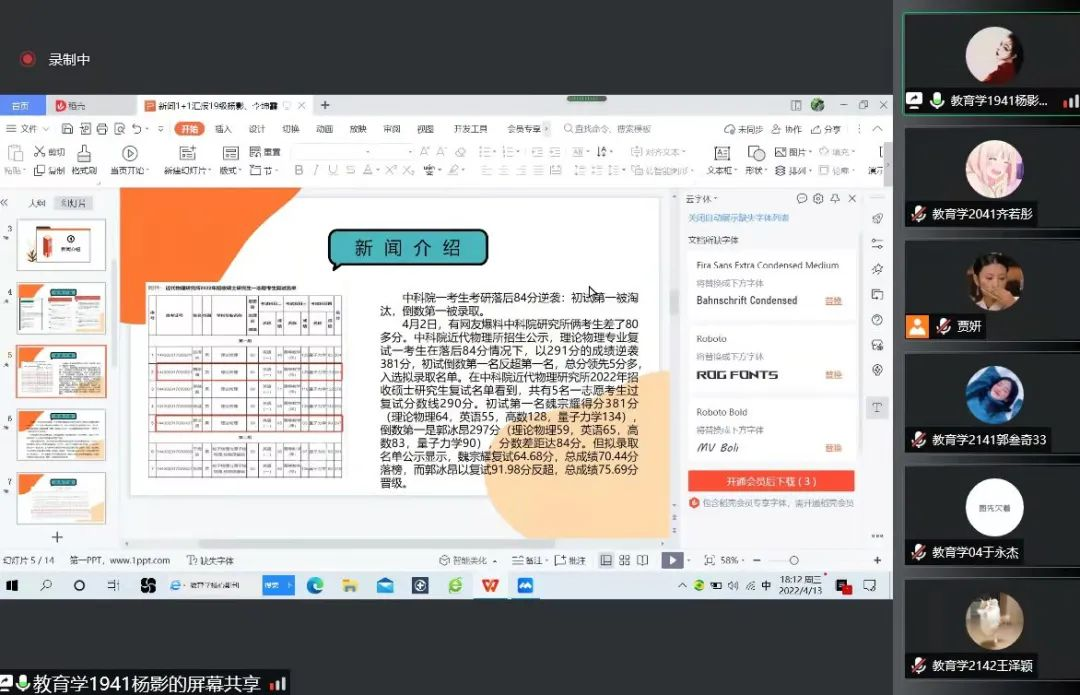Open WPS Office from the taskbar
Screen dimensions: 1080x695
[x=490, y=585]
